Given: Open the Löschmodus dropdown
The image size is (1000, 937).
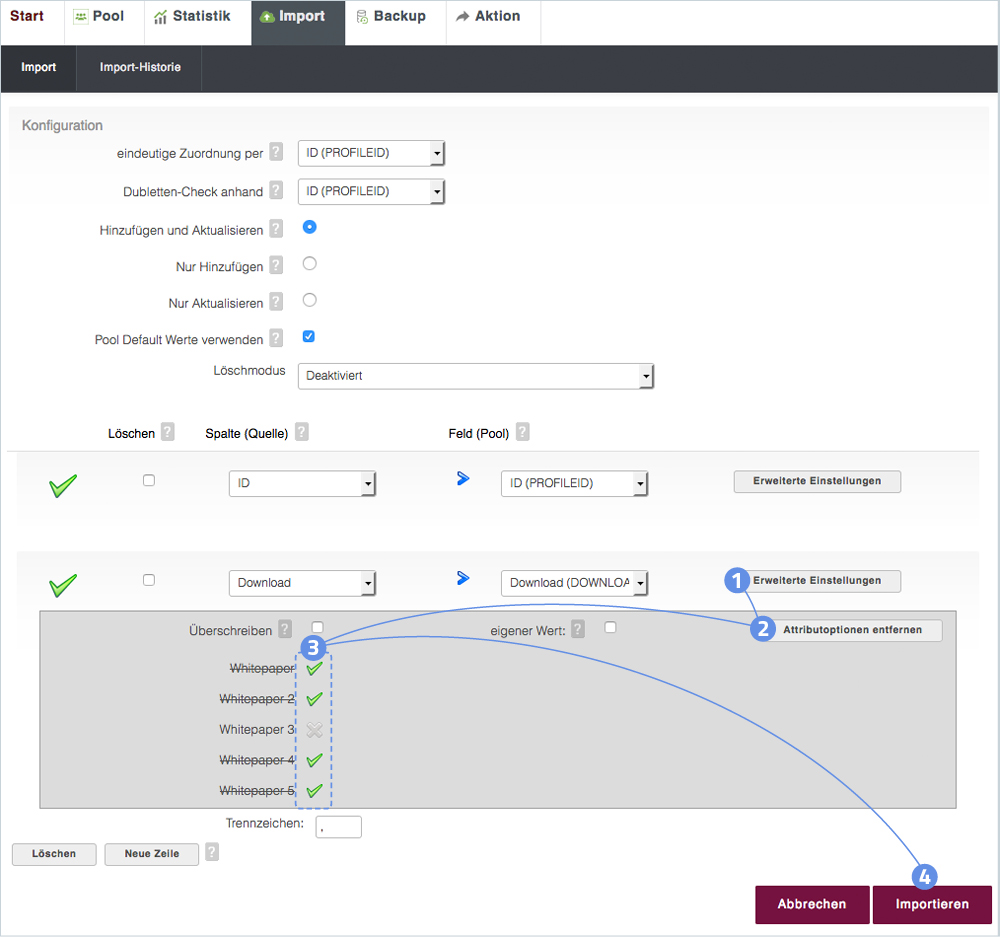Looking at the screenshot, I should tap(476, 376).
